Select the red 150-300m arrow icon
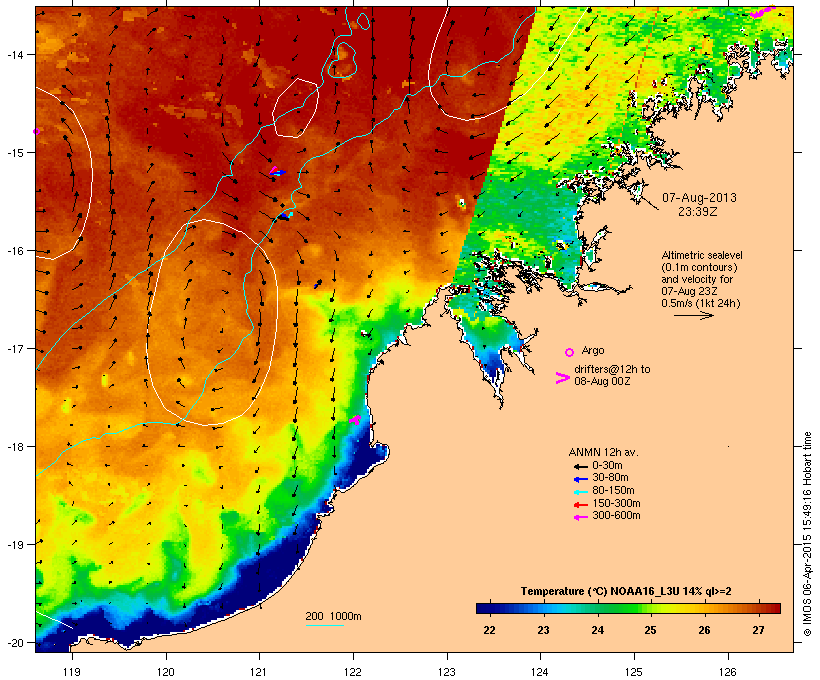 [580, 504]
